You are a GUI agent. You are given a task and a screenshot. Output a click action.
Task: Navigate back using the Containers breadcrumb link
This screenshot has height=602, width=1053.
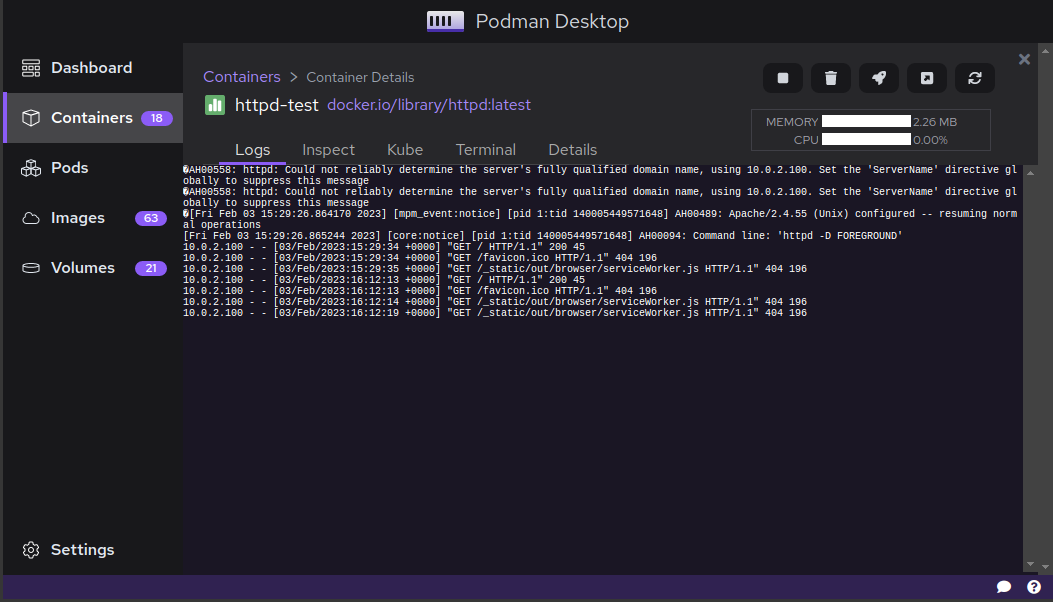[x=242, y=76]
